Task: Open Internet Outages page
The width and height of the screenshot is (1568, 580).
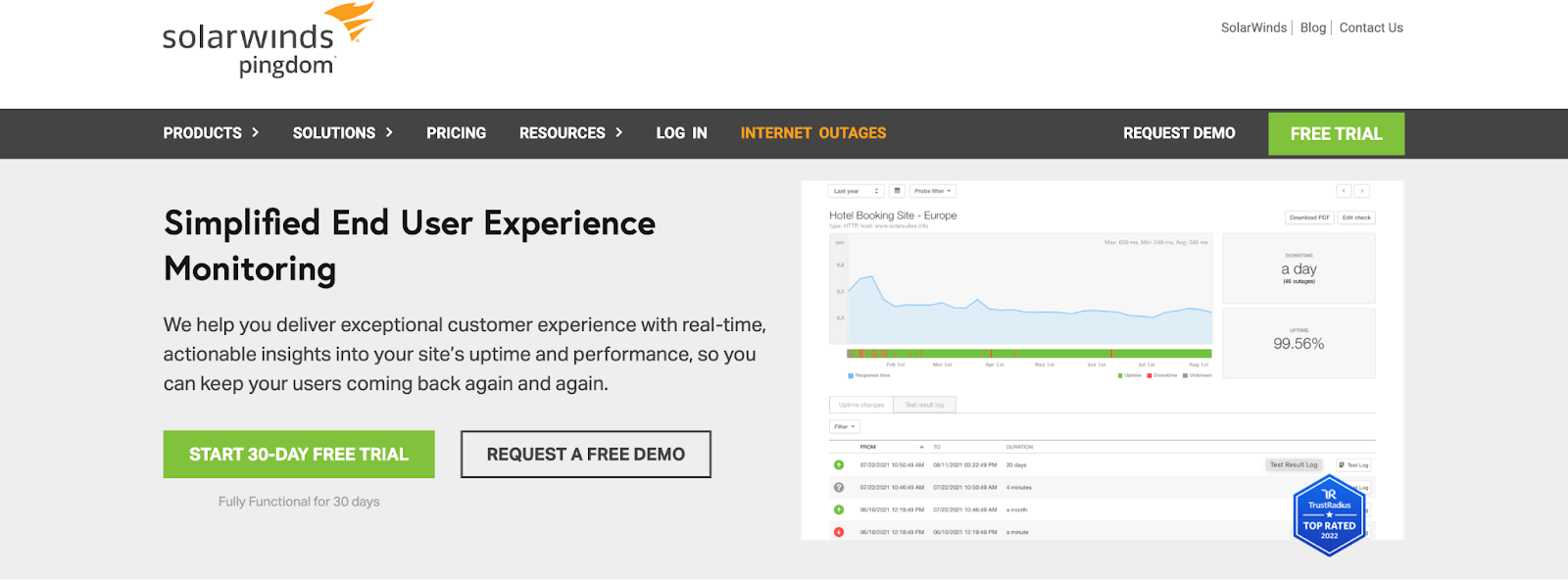Action: [x=813, y=133]
